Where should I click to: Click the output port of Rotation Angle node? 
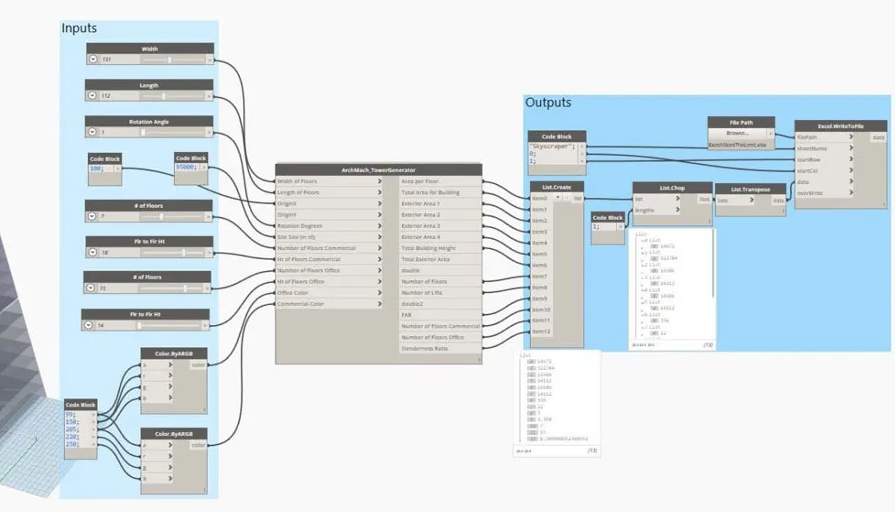coord(209,132)
